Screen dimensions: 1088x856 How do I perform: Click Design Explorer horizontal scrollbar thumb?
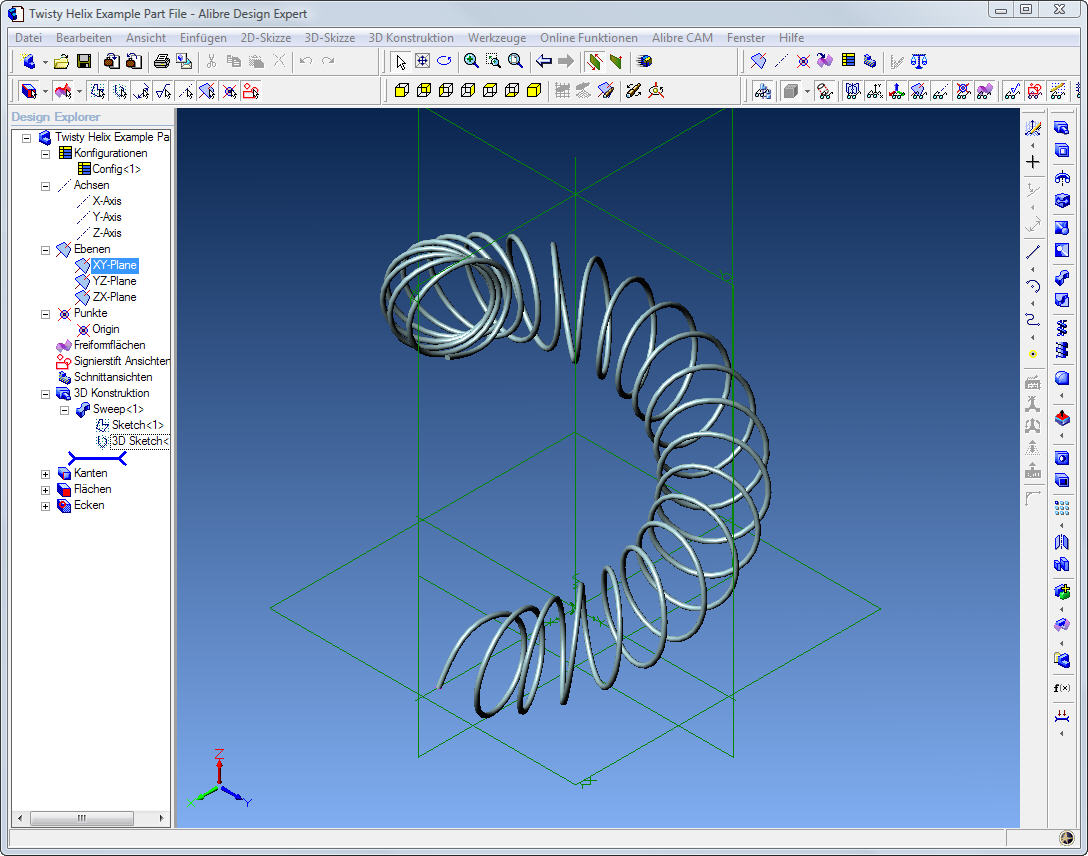[x=82, y=818]
